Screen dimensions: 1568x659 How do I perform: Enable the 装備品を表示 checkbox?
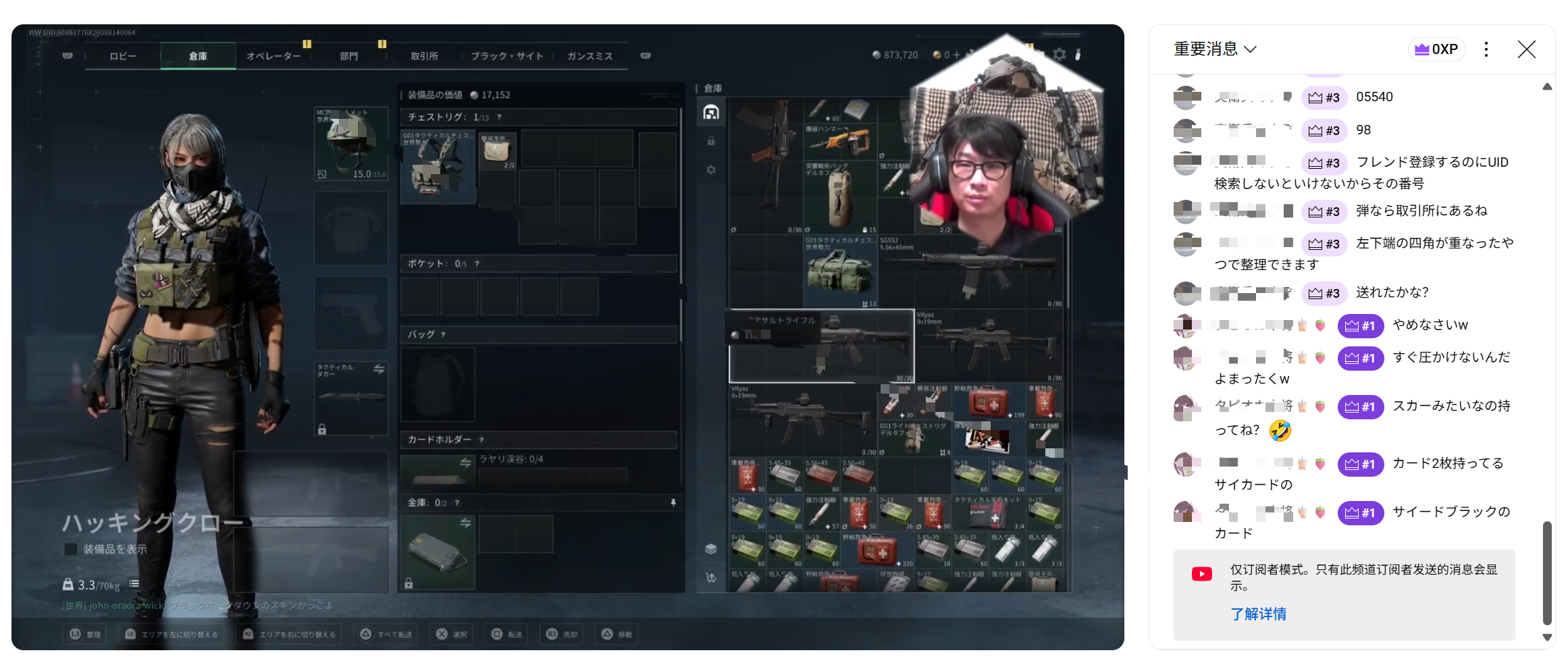pos(71,550)
